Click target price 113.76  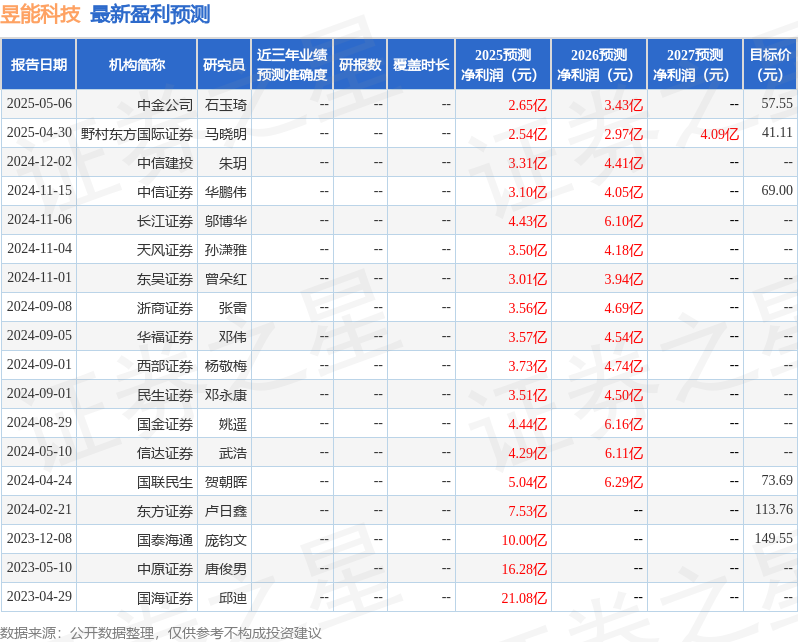pyautogui.click(x=774, y=510)
